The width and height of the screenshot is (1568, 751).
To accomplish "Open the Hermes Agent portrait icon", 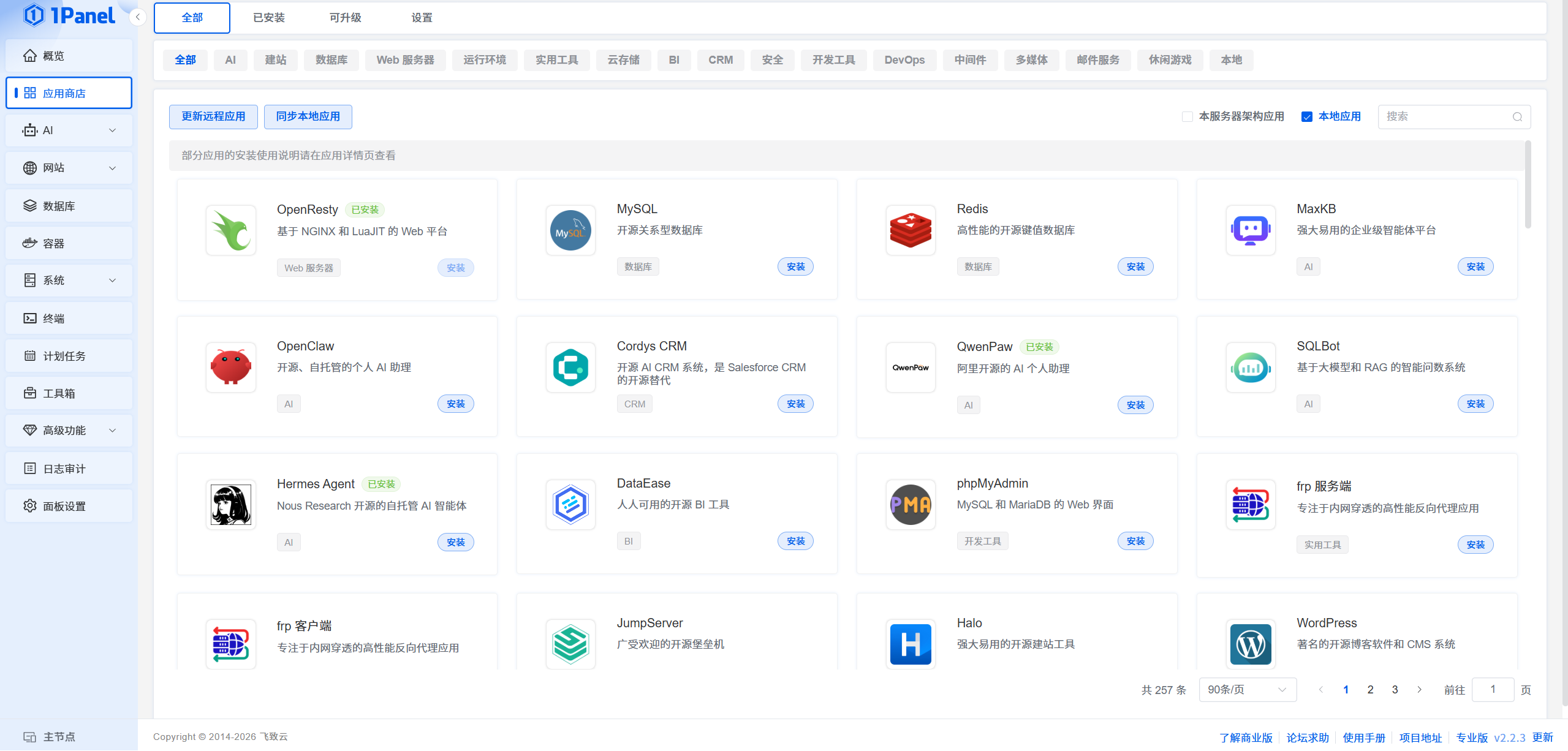I will tap(231, 505).
